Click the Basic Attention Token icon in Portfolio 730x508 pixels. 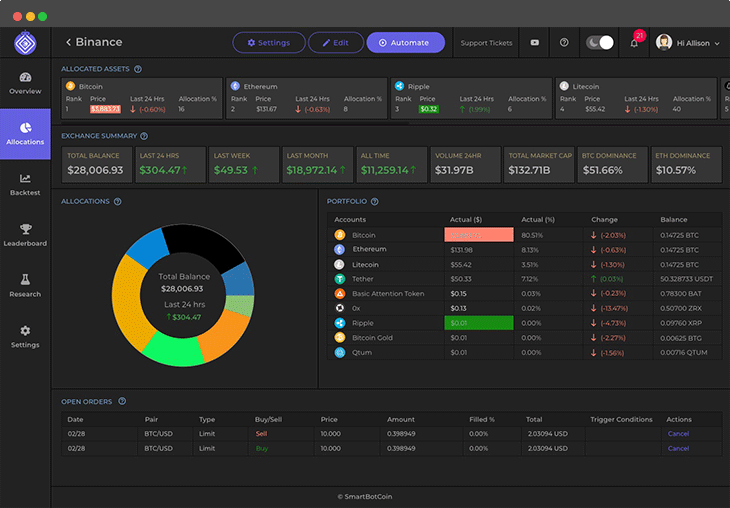click(340, 293)
